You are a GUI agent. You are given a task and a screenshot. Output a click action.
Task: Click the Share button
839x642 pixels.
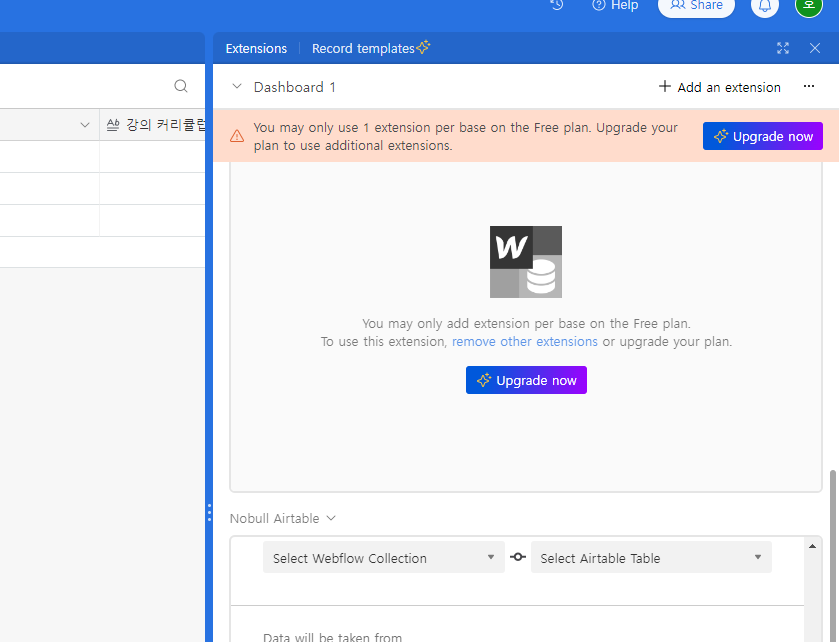[x=696, y=6]
